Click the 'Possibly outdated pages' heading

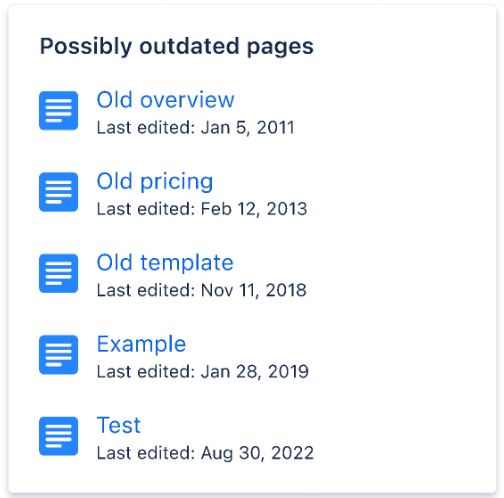point(177,47)
